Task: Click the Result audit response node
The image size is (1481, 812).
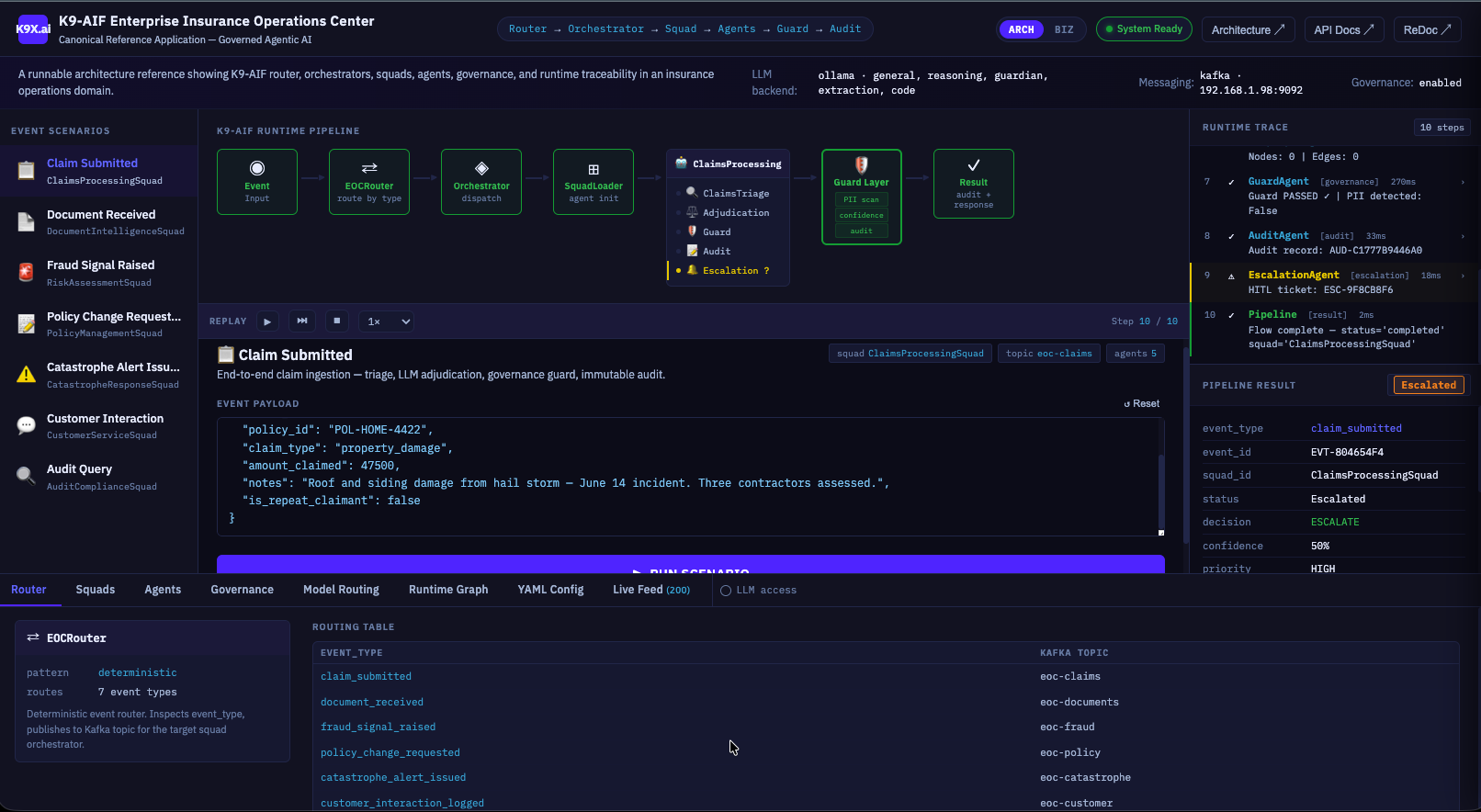Action: pyautogui.click(x=974, y=184)
